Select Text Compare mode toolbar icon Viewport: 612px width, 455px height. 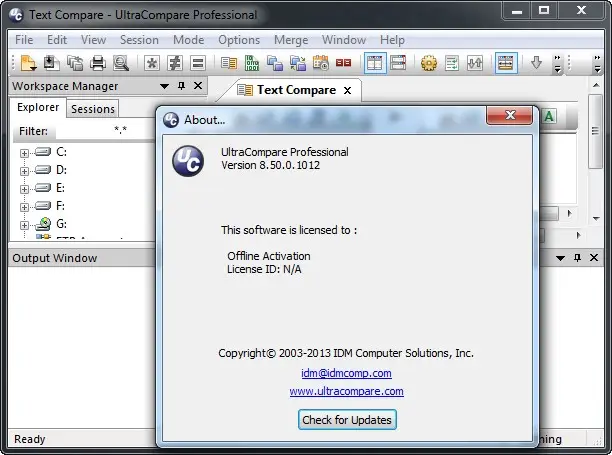[x=229, y=63]
